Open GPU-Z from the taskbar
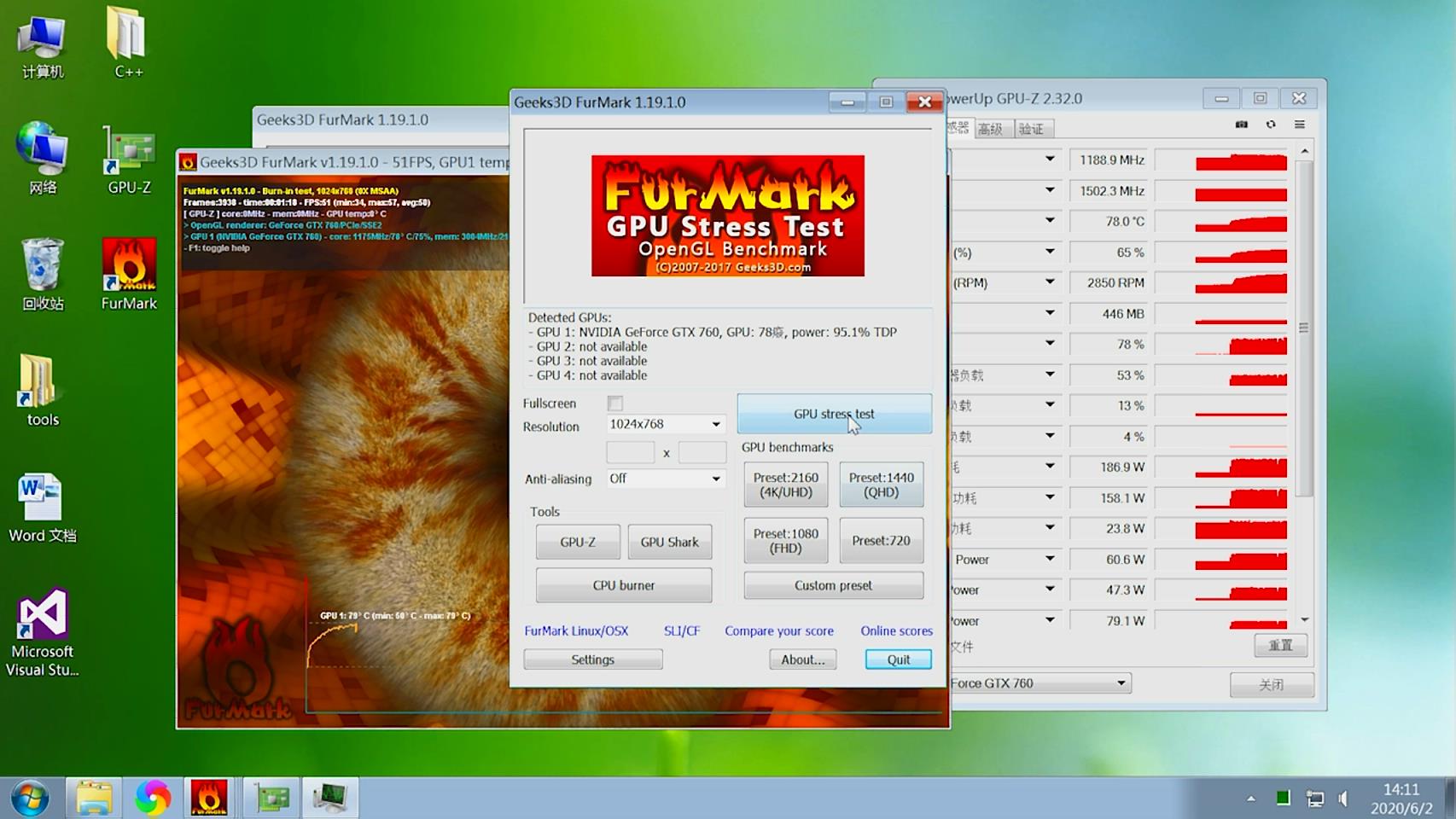1456x819 pixels. [270, 796]
